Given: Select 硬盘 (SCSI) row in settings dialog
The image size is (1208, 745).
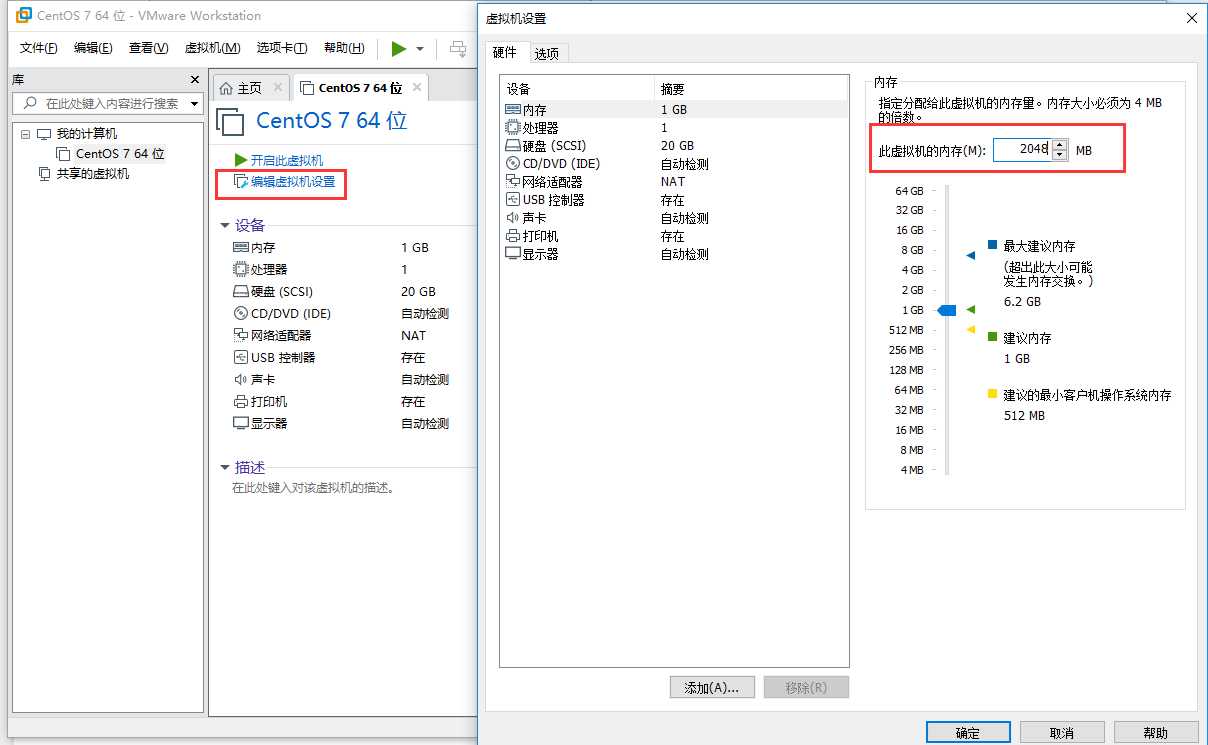Looking at the screenshot, I should [674, 146].
